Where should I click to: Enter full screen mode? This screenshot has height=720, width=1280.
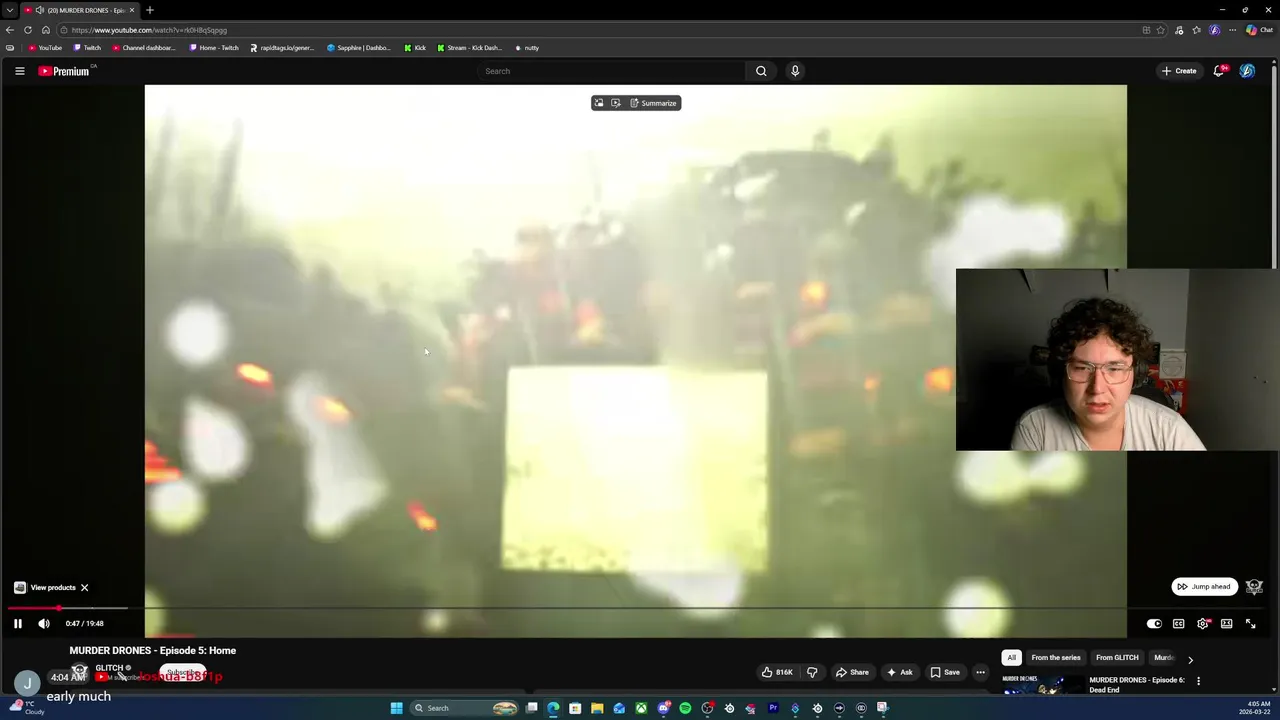coord(1251,624)
